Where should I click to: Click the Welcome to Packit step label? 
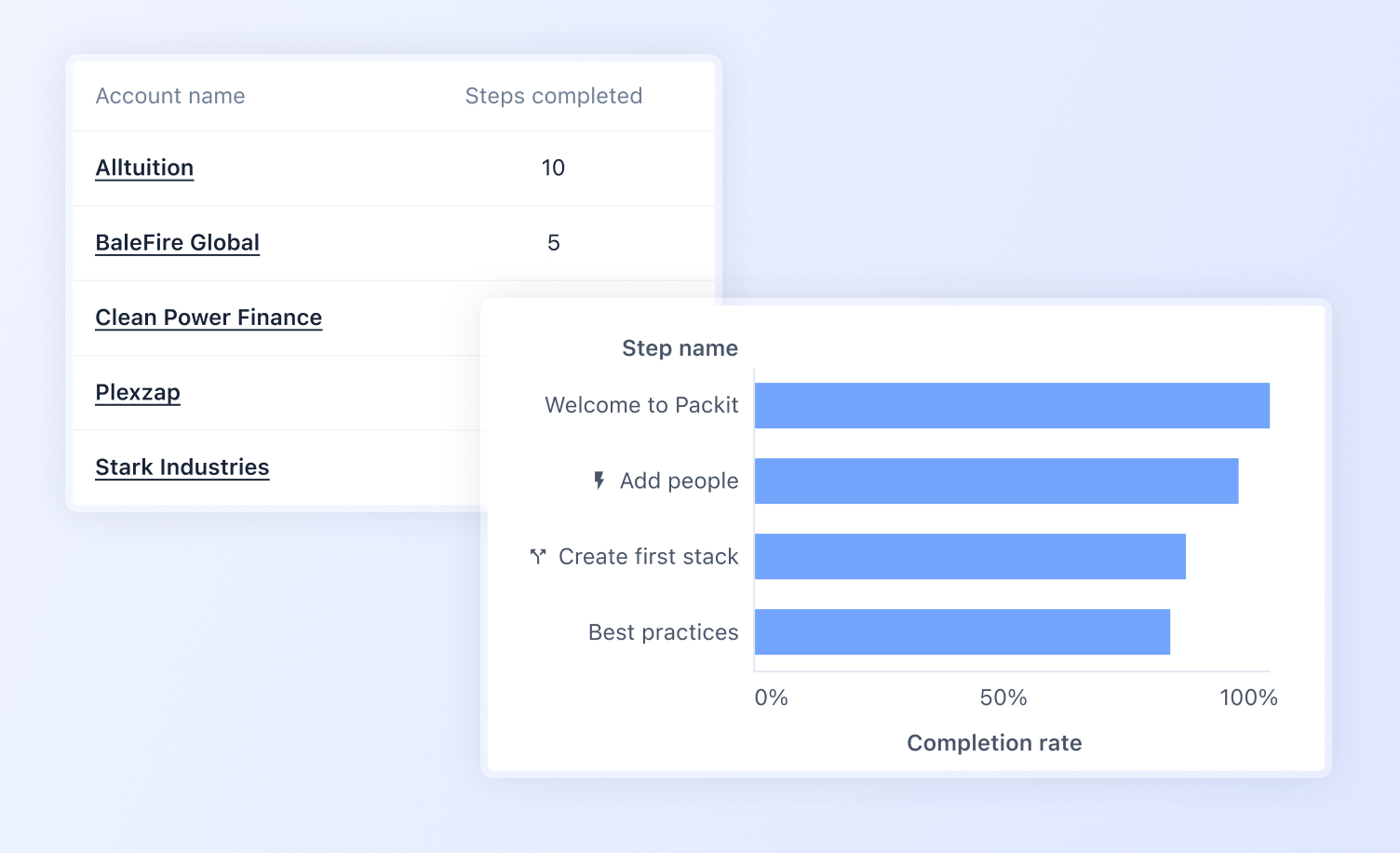point(641,405)
